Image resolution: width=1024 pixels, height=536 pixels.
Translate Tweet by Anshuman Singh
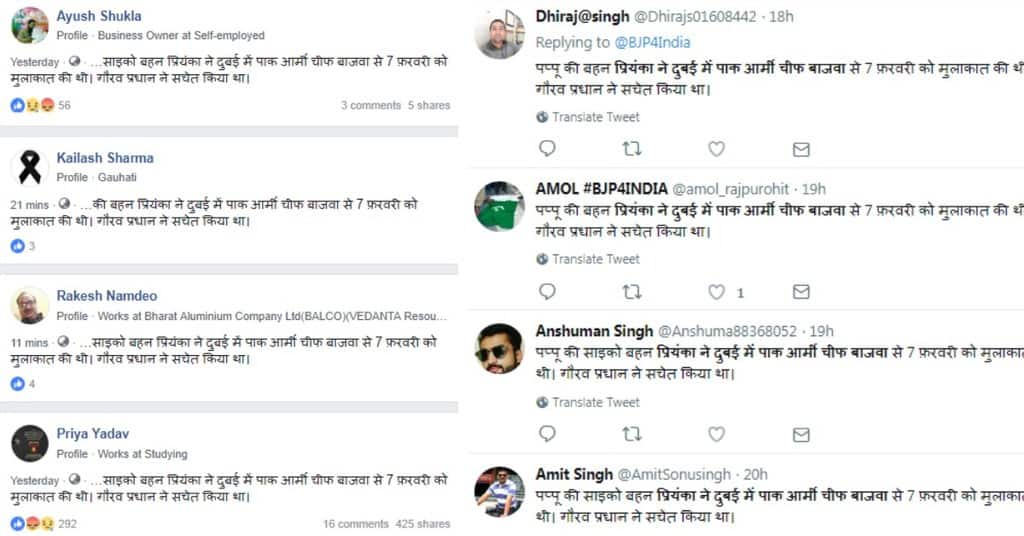tap(595, 402)
